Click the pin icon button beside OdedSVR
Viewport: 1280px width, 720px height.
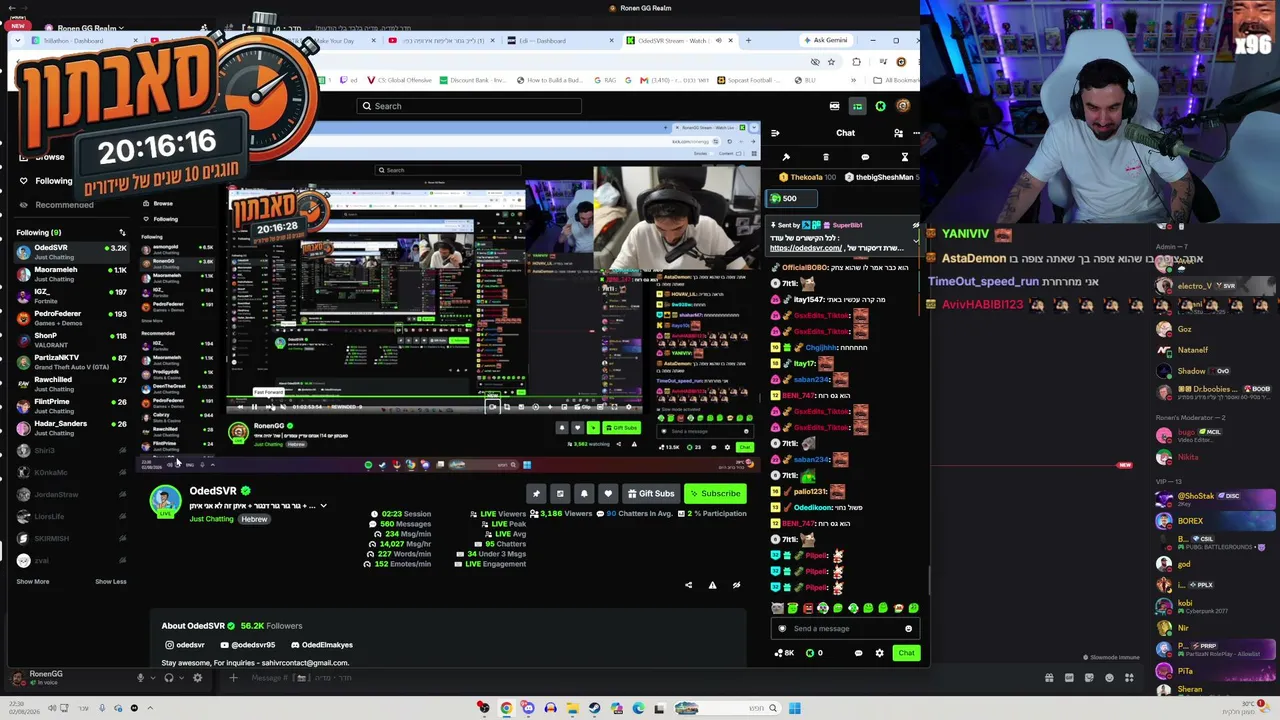536,493
